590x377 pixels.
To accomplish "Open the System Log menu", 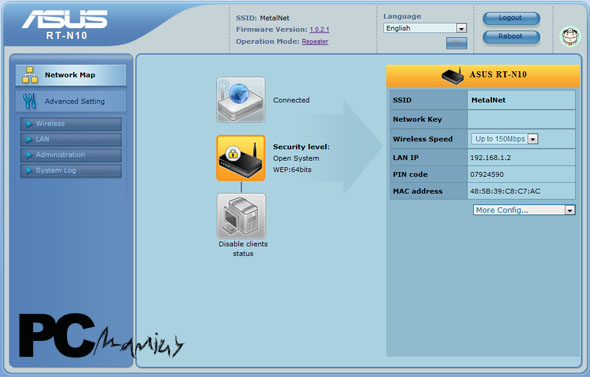I will tap(71, 170).
